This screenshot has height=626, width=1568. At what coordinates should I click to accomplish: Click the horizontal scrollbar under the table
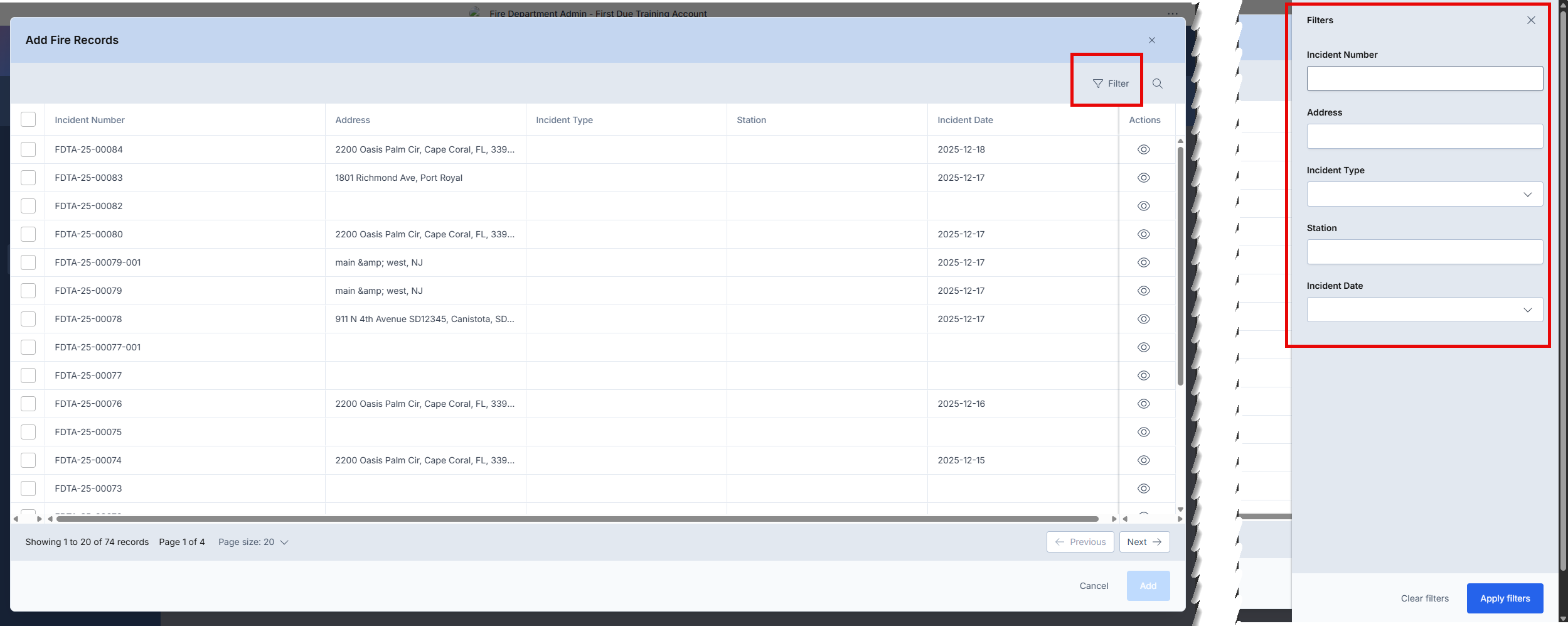pos(577,519)
